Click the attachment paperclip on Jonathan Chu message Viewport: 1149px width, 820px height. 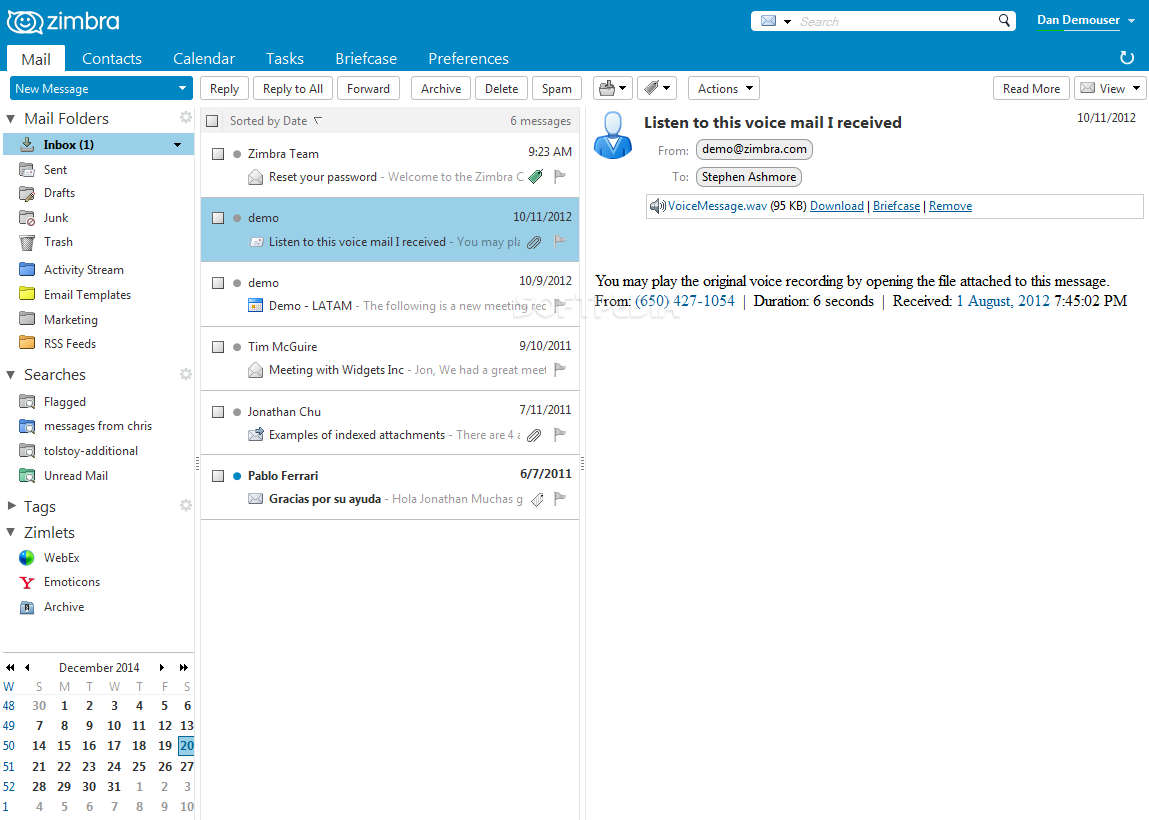pyautogui.click(x=534, y=435)
